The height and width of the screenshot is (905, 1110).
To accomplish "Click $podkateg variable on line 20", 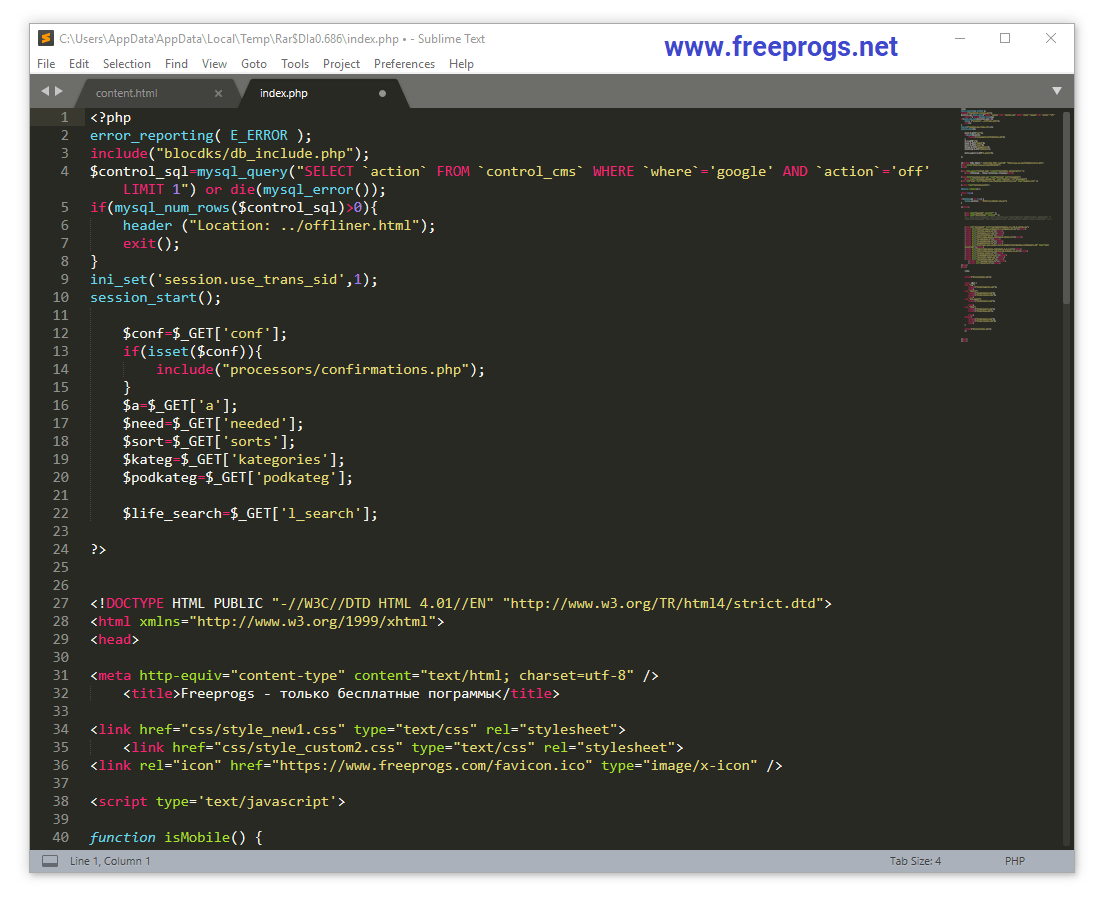I will point(160,477).
